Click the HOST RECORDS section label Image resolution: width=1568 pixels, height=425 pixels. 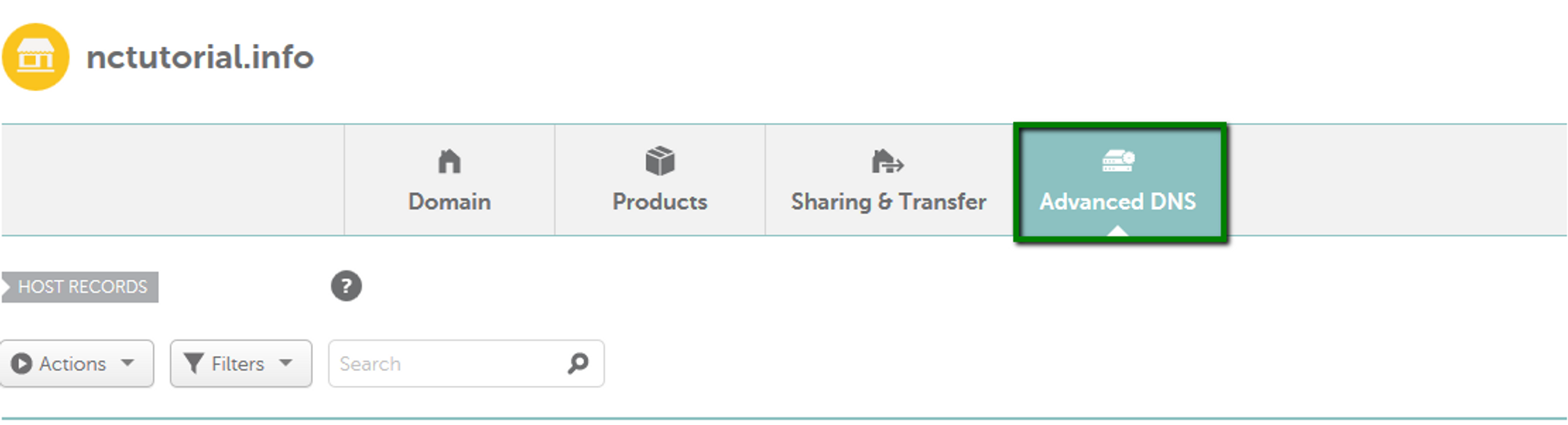coord(82,287)
